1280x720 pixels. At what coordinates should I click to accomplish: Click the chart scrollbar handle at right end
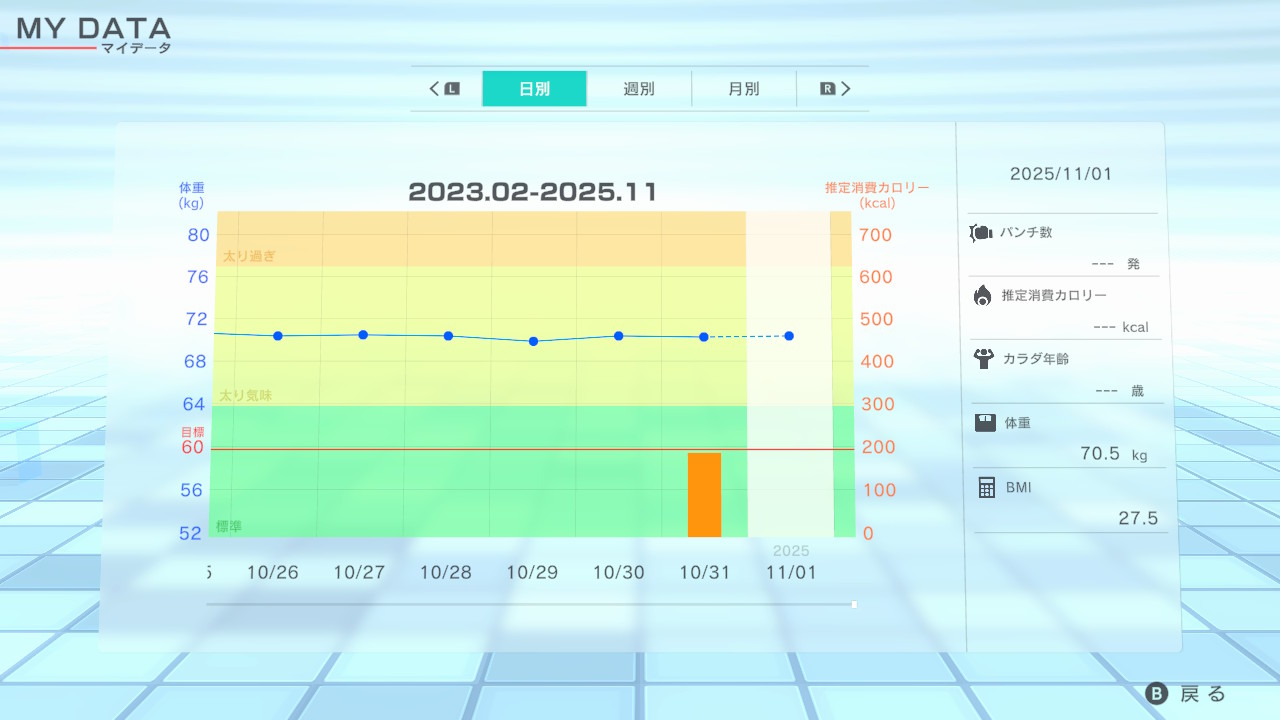pyautogui.click(x=854, y=604)
